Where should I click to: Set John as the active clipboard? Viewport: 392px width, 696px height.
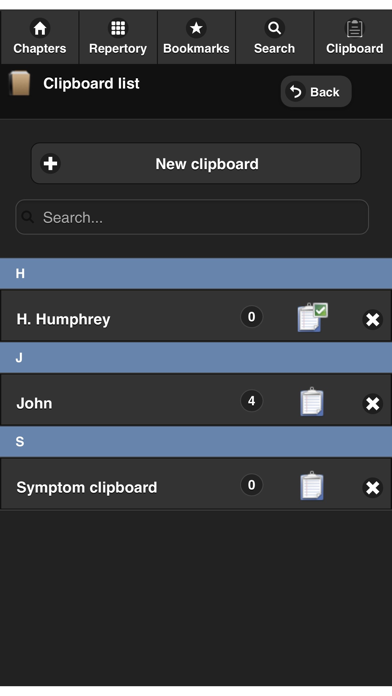[312, 402]
